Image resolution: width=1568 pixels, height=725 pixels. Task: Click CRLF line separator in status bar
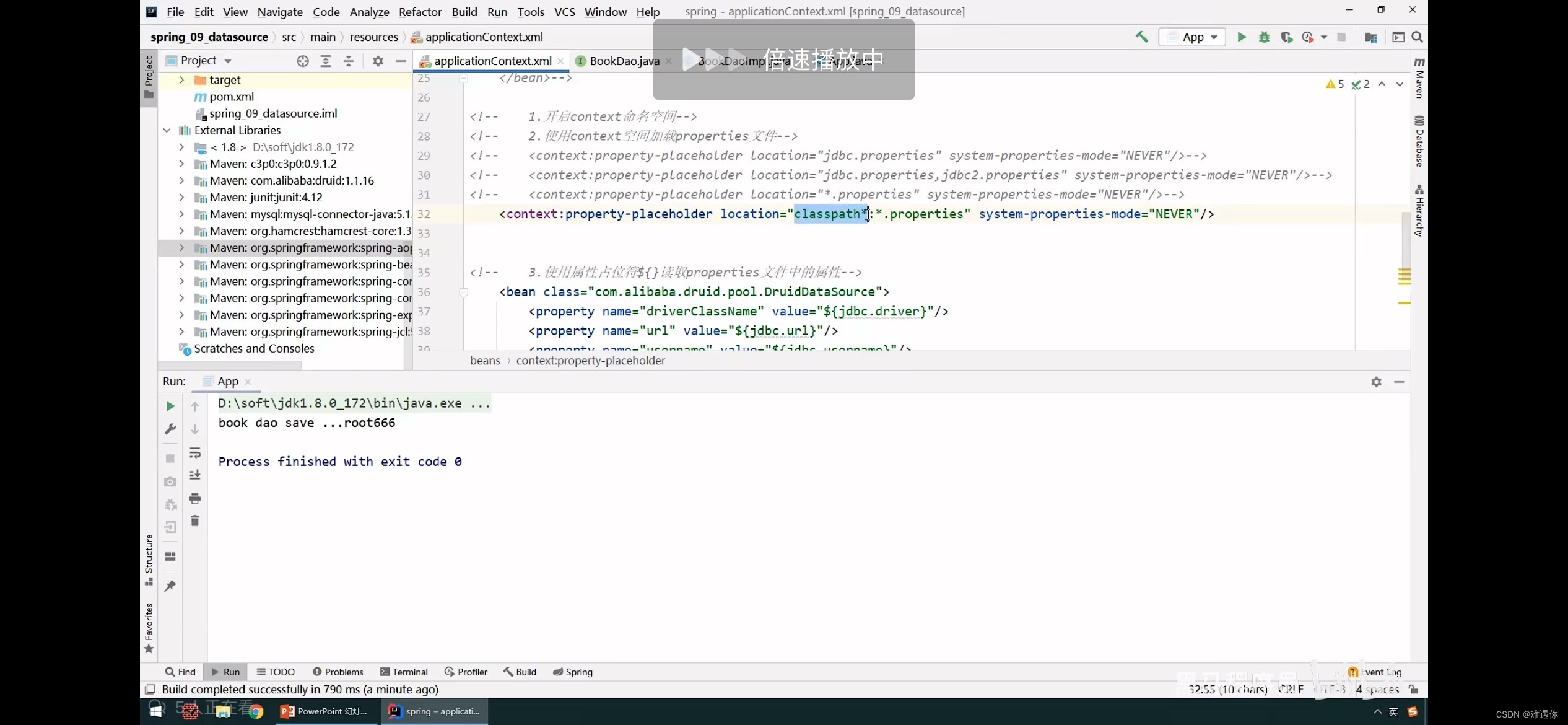click(1291, 689)
